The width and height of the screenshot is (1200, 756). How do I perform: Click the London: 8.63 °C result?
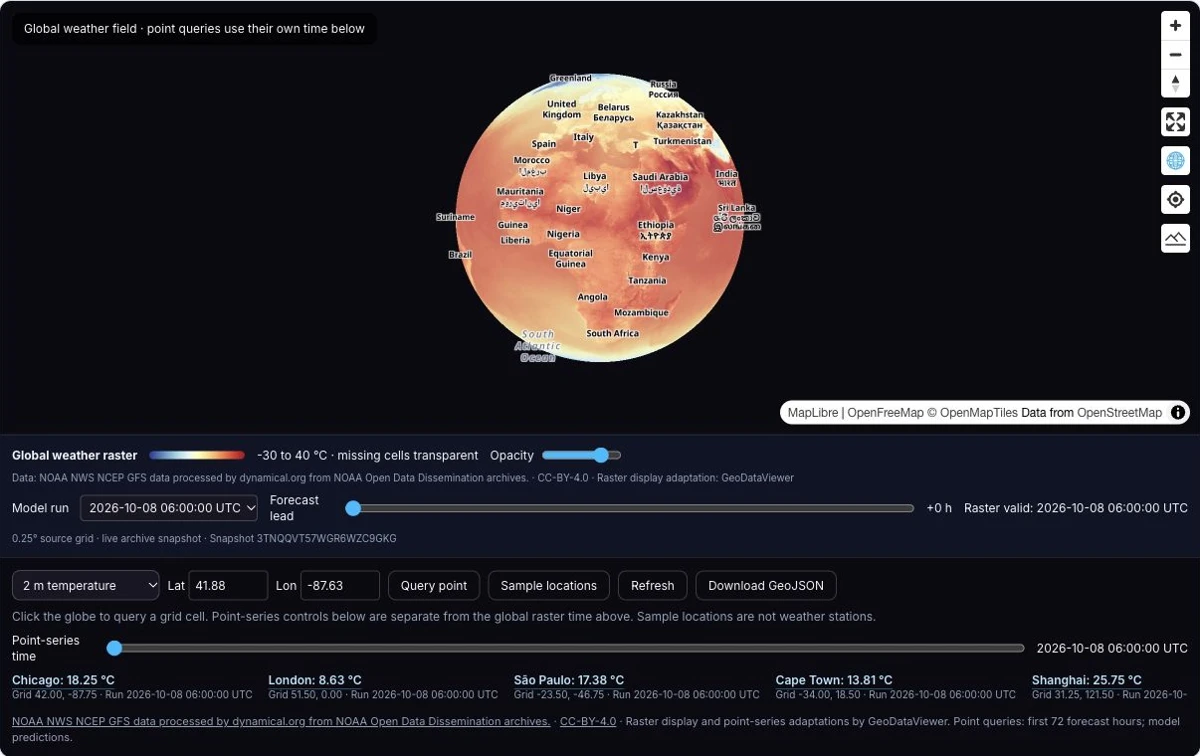(x=315, y=680)
